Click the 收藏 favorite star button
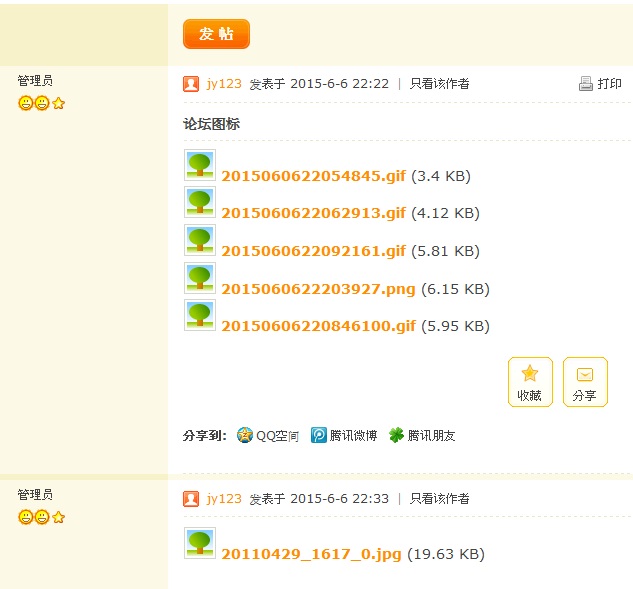Screen dimensions: 633x589 530,382
